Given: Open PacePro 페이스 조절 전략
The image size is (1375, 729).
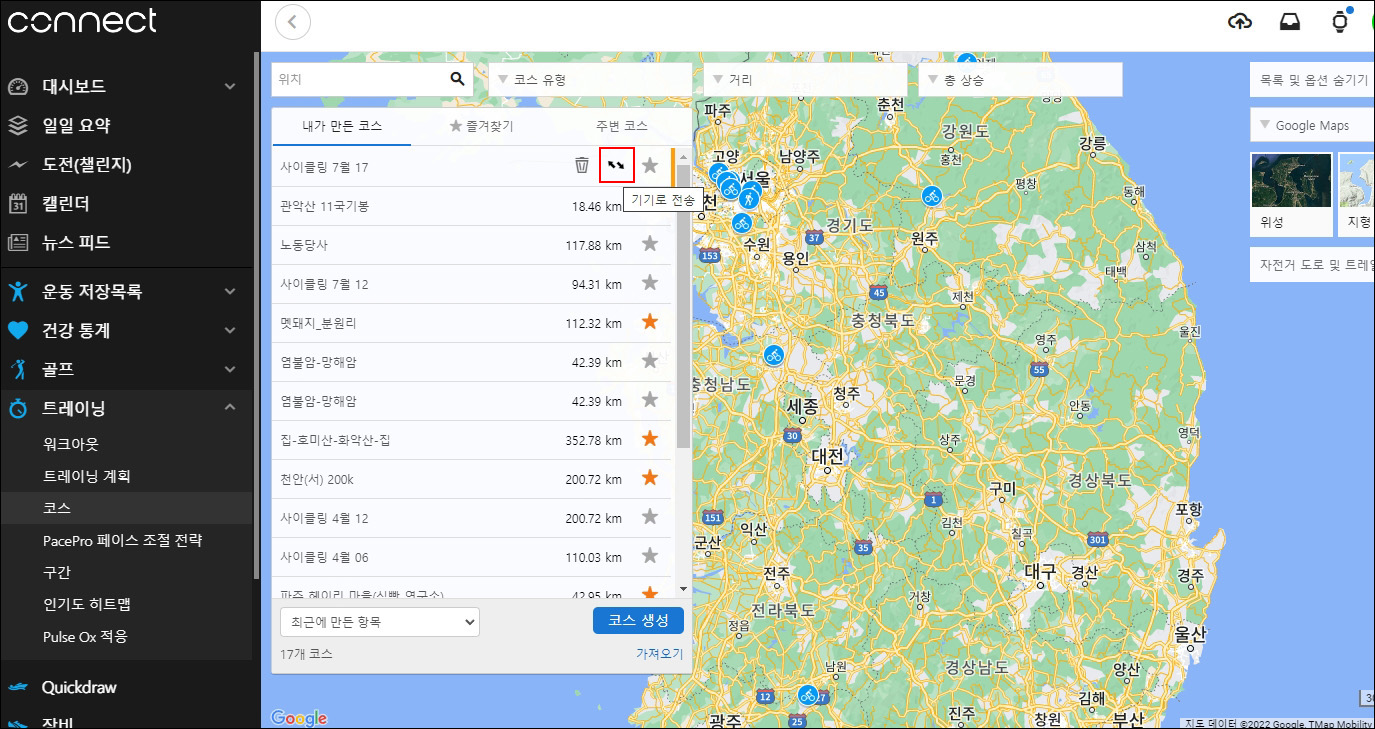Looking at the screenshot, I should pos(122,540).
